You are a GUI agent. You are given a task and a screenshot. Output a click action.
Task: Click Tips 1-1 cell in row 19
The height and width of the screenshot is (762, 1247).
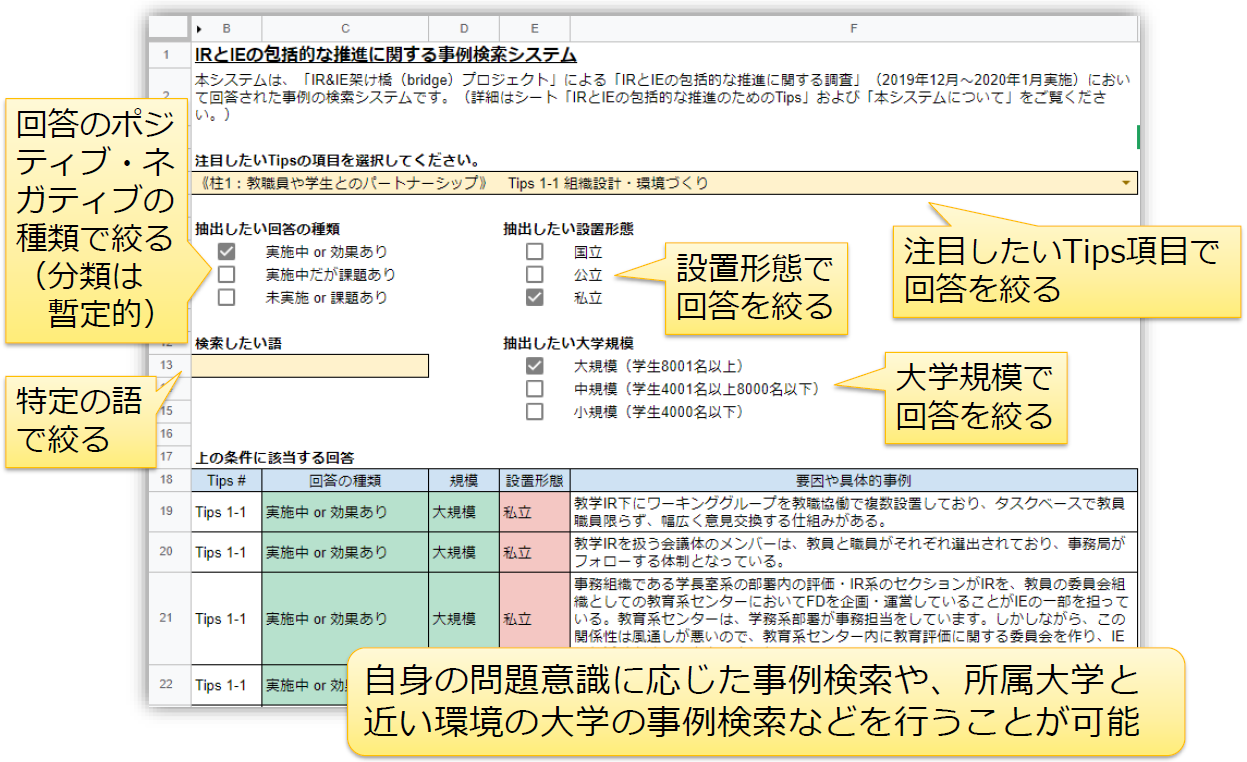coord(226,513)
